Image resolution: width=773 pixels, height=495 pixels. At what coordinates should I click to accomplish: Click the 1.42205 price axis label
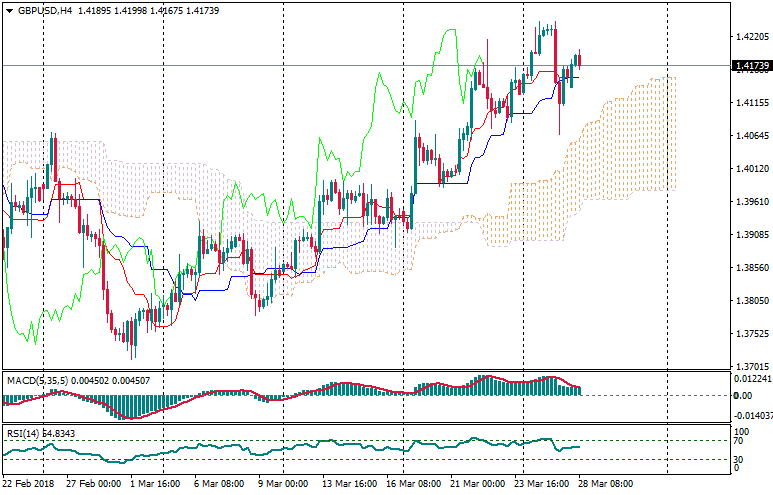pyautogui.click(x=750, y=36)
